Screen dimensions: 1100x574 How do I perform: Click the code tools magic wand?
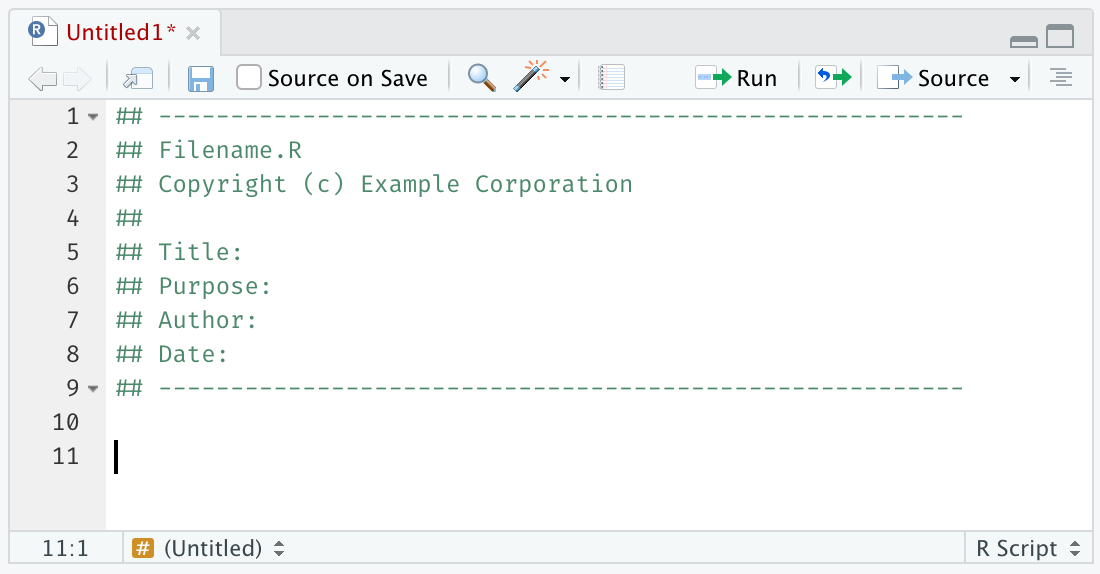coord(532,78)
